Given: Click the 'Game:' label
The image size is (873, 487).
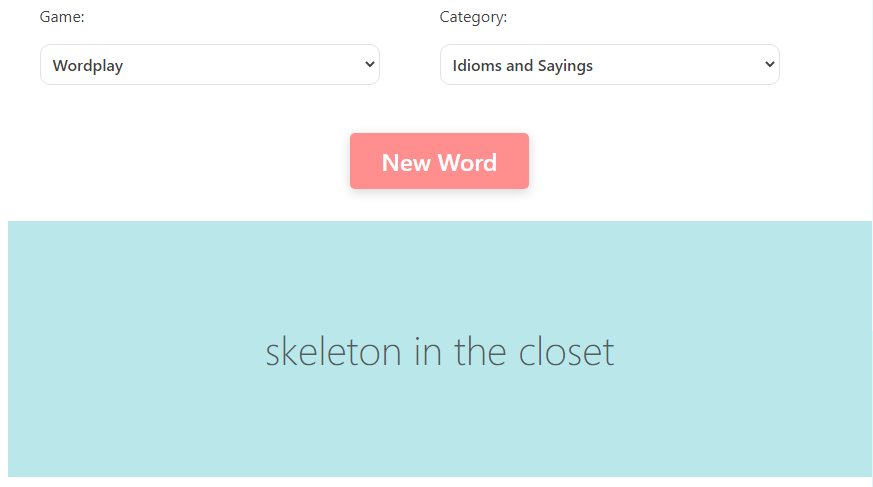Looking at the screenshot, I should click(x=62, y=17).
